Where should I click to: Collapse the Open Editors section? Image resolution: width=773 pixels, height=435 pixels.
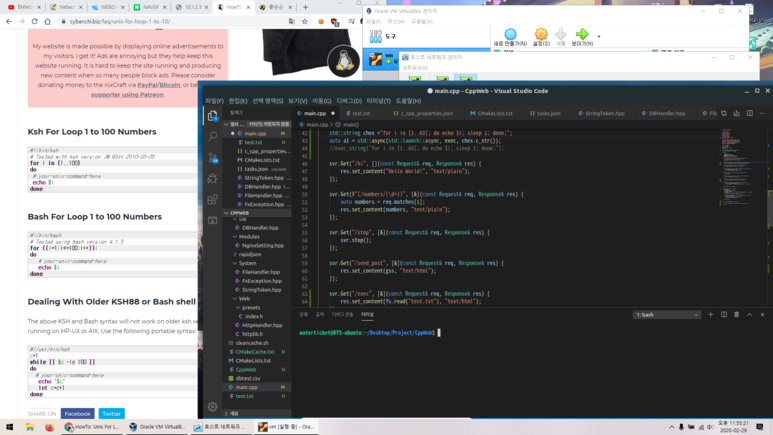click(257, 124)
